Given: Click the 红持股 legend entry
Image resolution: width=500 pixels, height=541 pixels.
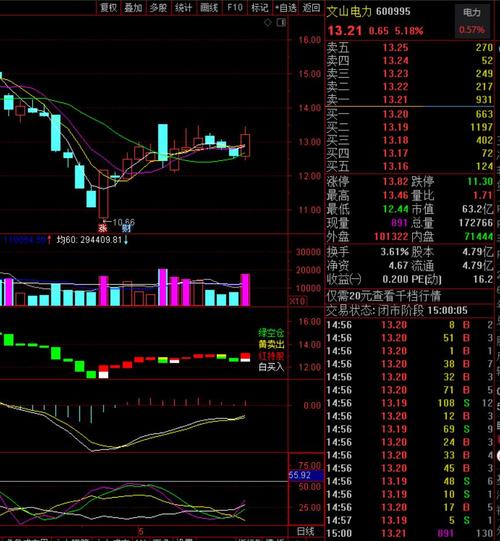Looking at the screenshot, I should tap(271, 356).
